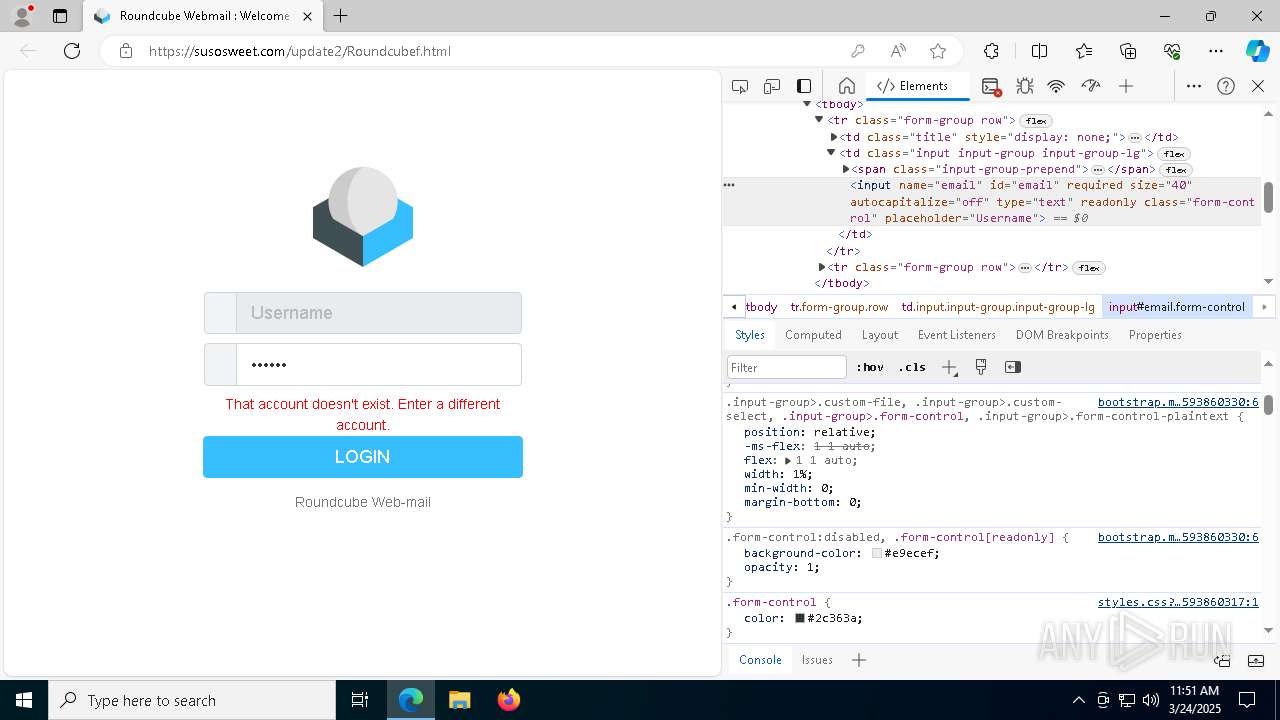1280x720 pixels.
Task: Toggle rendering emulations brush icon
Action: coord(981,367)
